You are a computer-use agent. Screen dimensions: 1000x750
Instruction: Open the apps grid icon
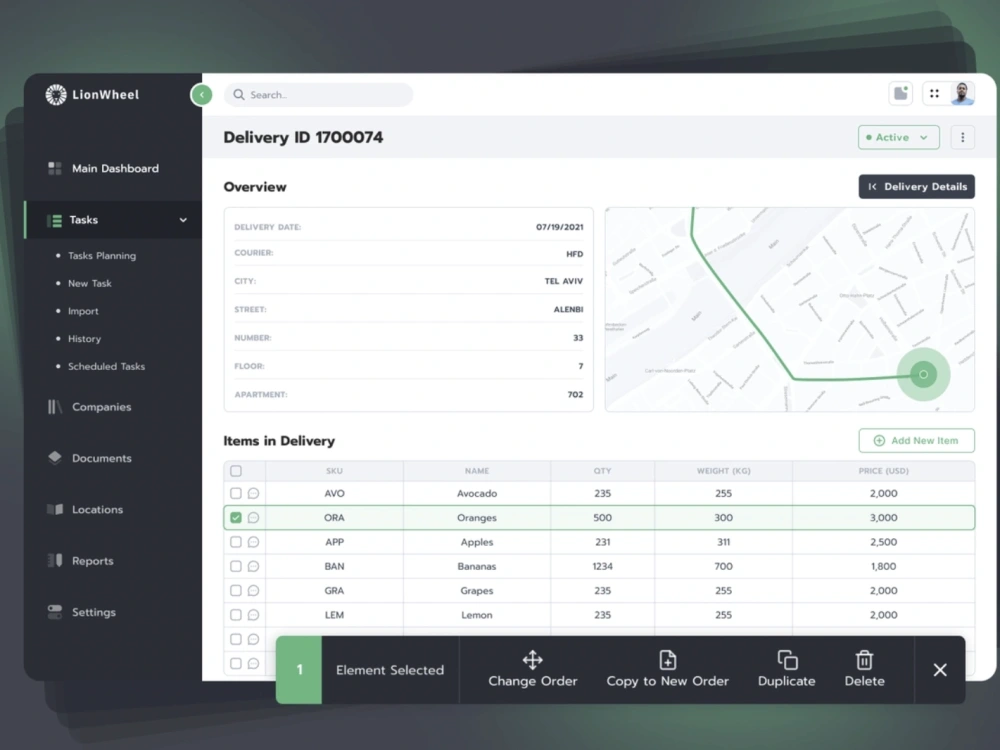tap(934, 94)
